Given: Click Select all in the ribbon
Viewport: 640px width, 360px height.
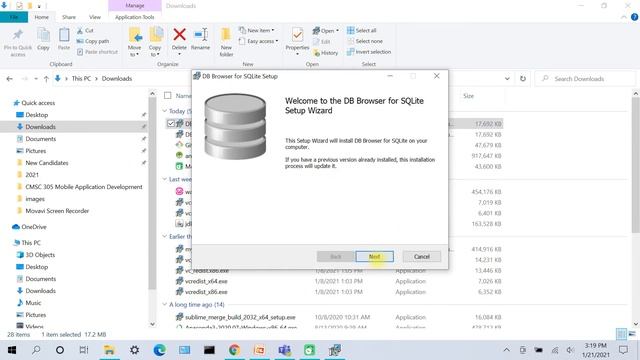Looking at the screenshot, I should (362, 30).
